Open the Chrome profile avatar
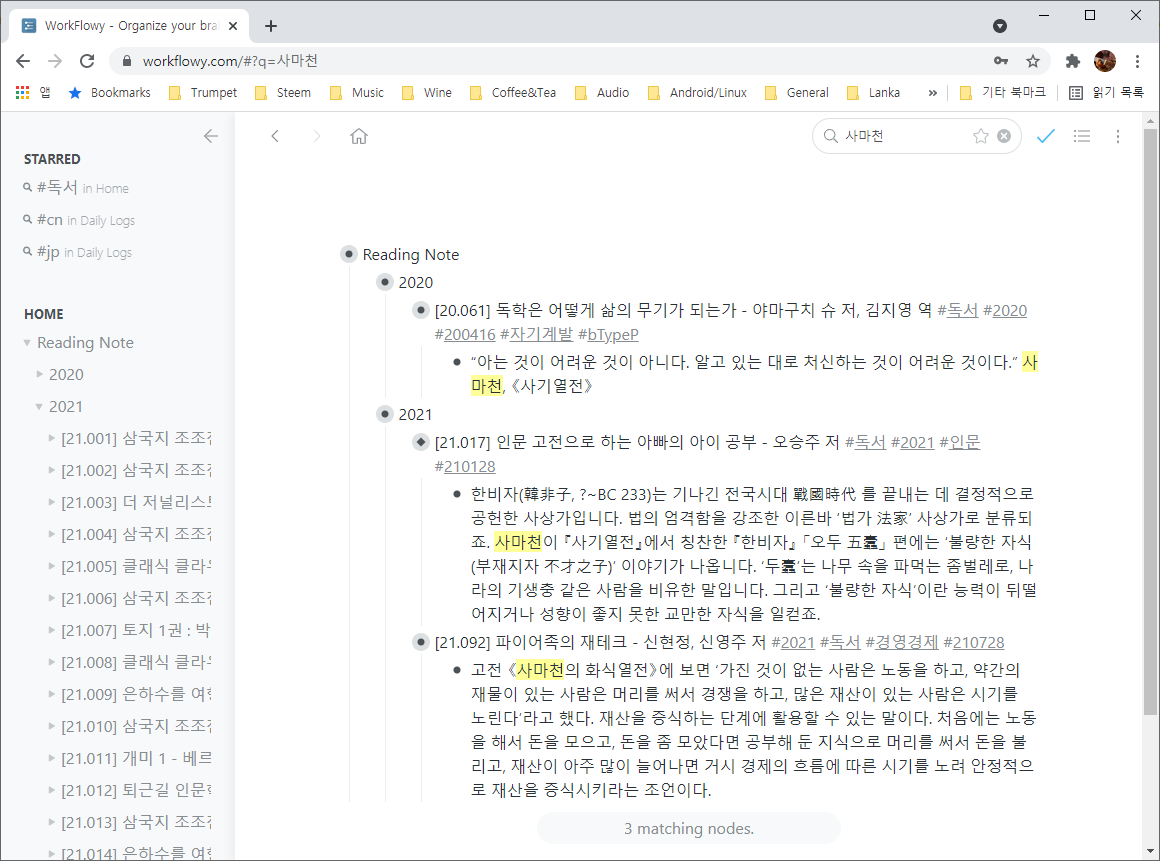The image size is (1160, 861). point(1105,61)
